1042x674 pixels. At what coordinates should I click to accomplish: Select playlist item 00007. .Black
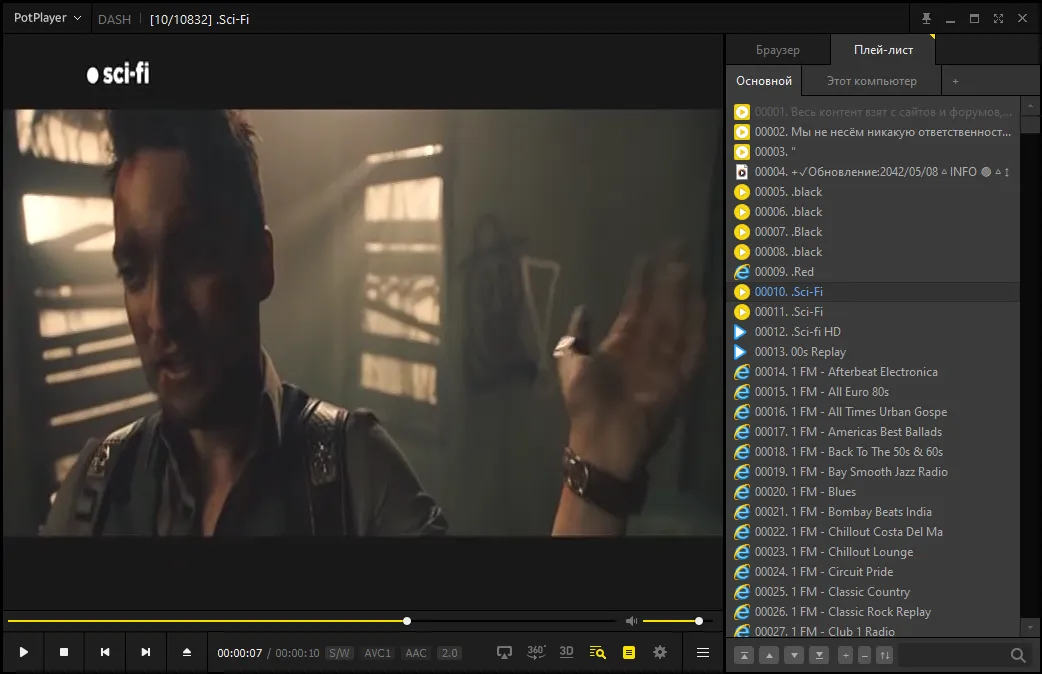873,232
